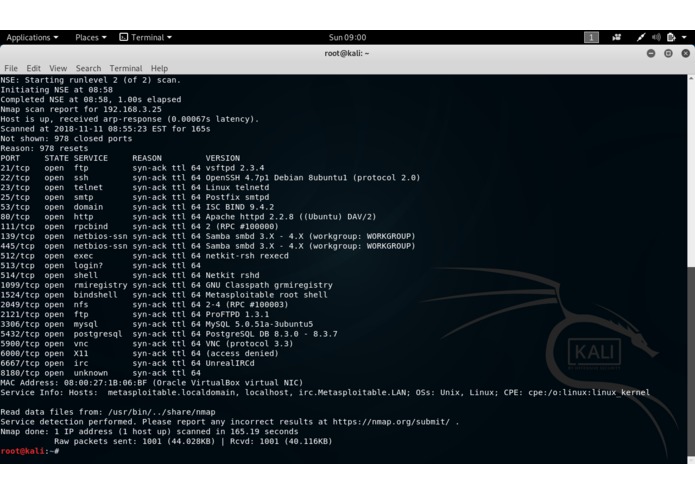Open the File menu
Viewport: 695px width, 494px height.
[11, 68]
